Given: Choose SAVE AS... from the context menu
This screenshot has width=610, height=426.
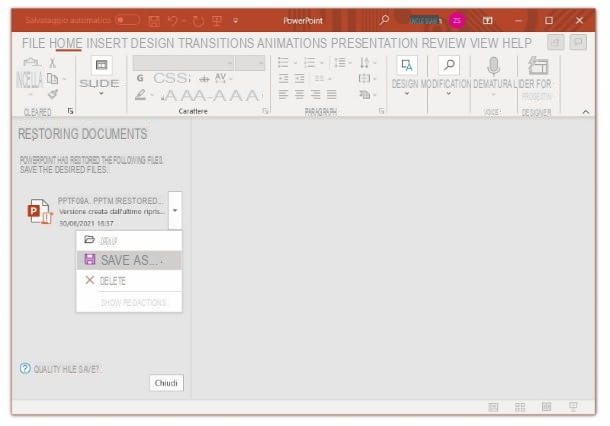Looking at the screenshot, I should [x=129, y=260].
